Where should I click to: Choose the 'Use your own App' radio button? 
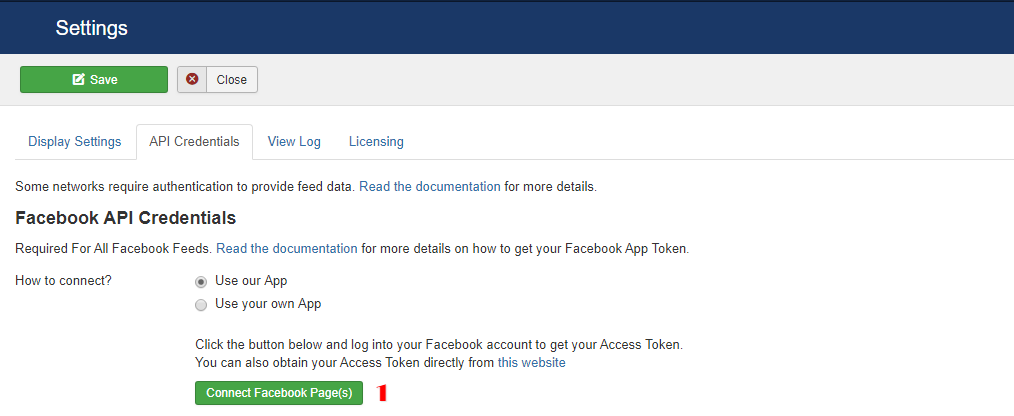(x=201, y=305)
